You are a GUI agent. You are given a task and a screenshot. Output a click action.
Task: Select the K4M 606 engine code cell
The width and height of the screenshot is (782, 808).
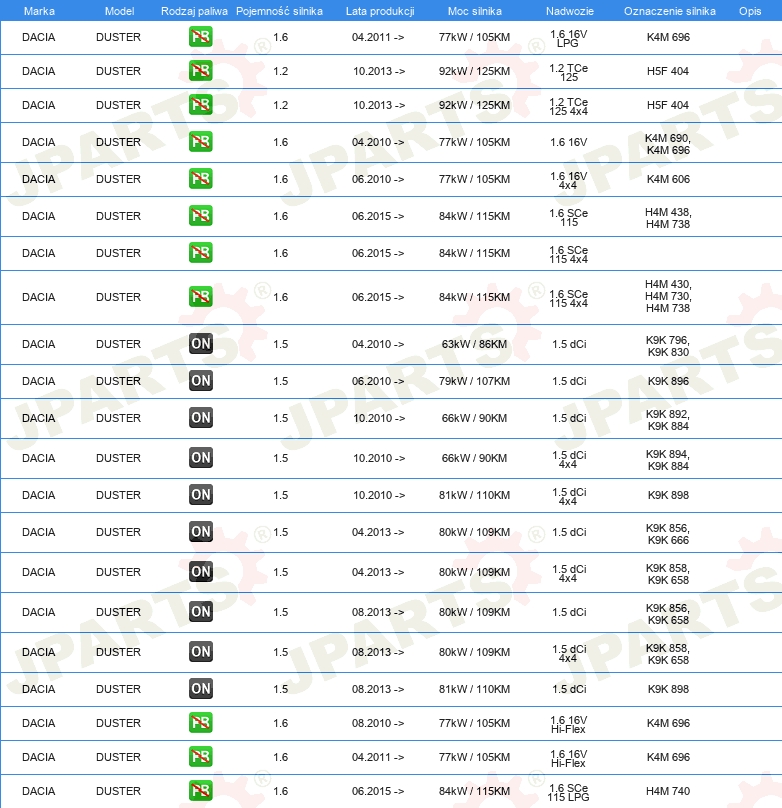[x=668, y=179]
